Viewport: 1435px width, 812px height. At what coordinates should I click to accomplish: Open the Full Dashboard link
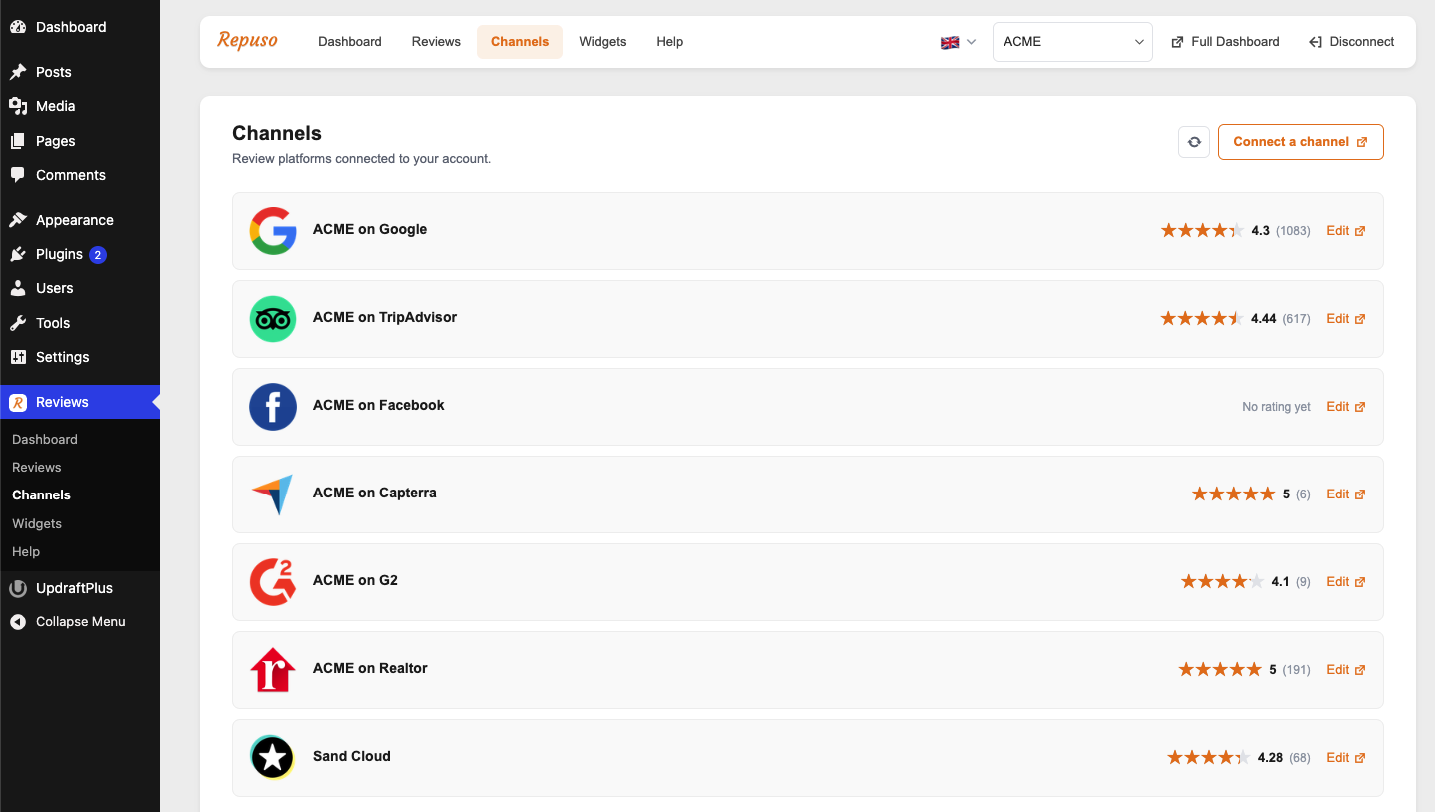coord(1225,42)
